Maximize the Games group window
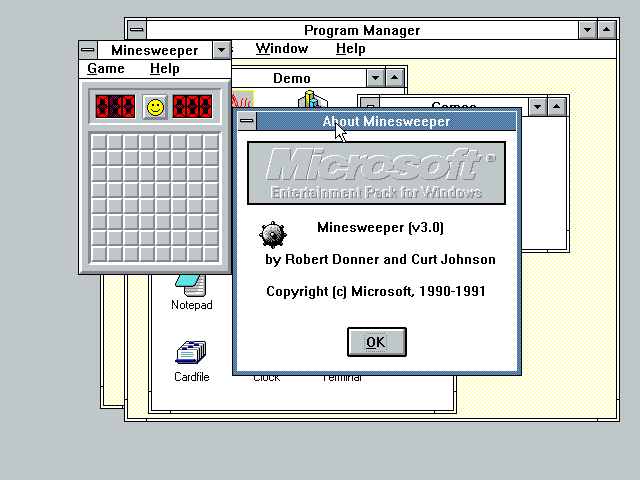 coord(557,107)
